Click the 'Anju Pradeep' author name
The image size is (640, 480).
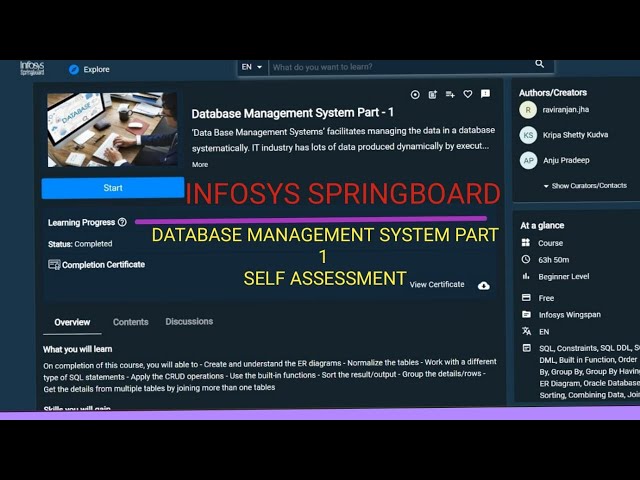pos(566,160)
